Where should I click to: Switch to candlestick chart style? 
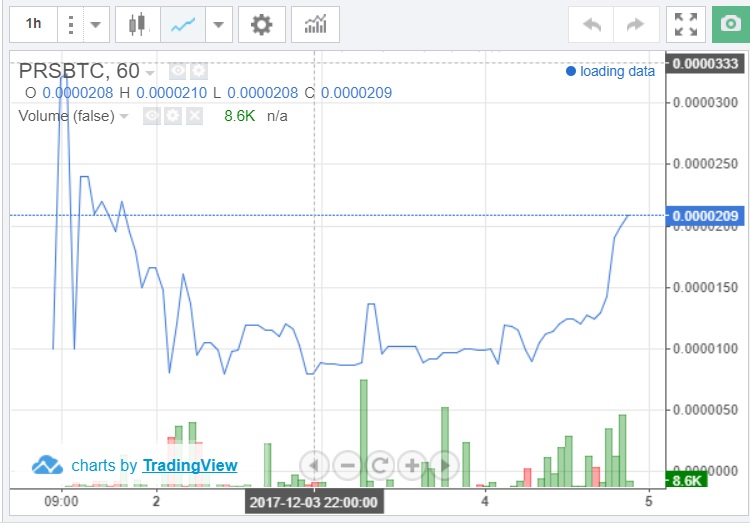pyautogui.click(x=138, y=24)
